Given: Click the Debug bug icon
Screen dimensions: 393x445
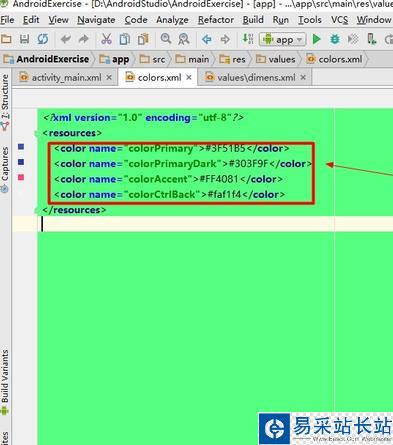Looking at the screenshot, I should point(335,39).
